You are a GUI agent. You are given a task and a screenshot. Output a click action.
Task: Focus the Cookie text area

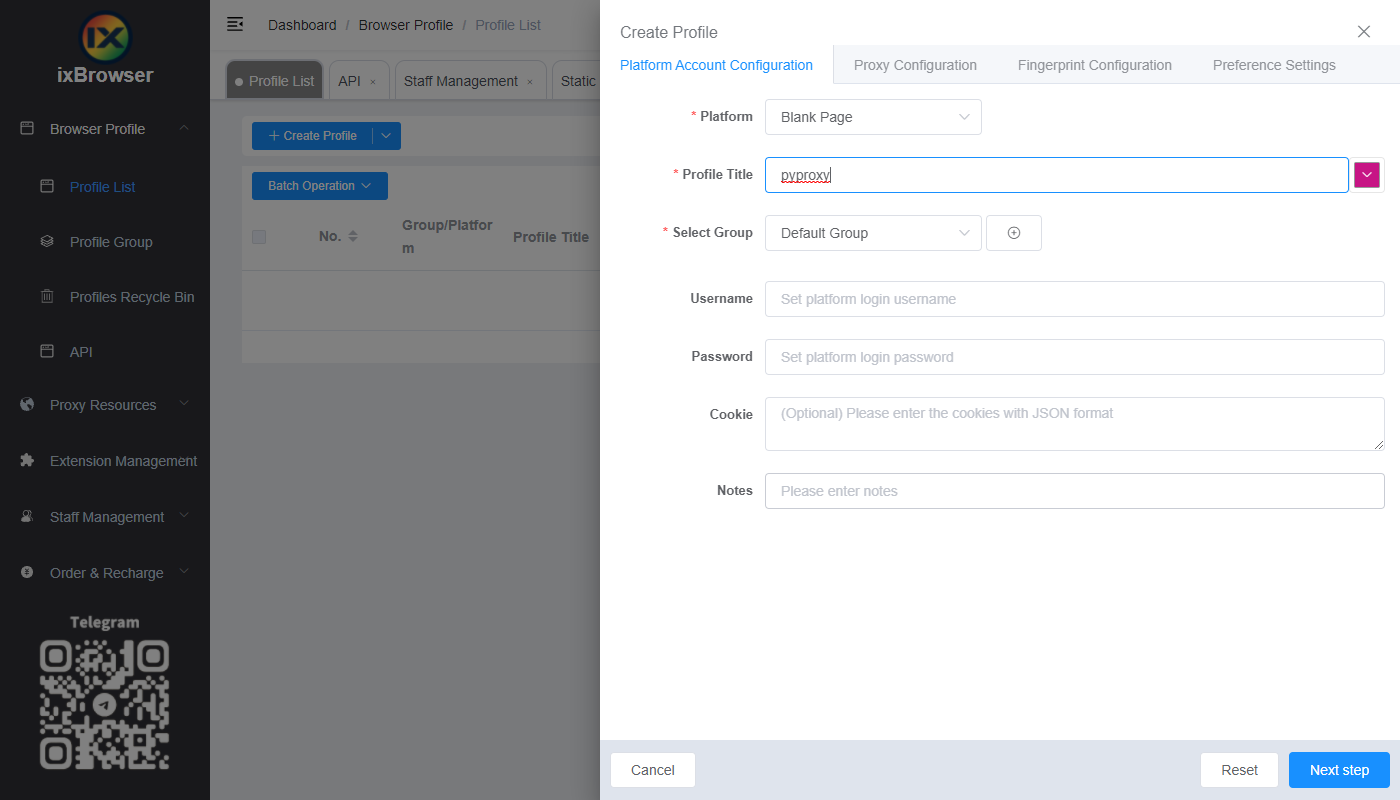point(1075,424)
